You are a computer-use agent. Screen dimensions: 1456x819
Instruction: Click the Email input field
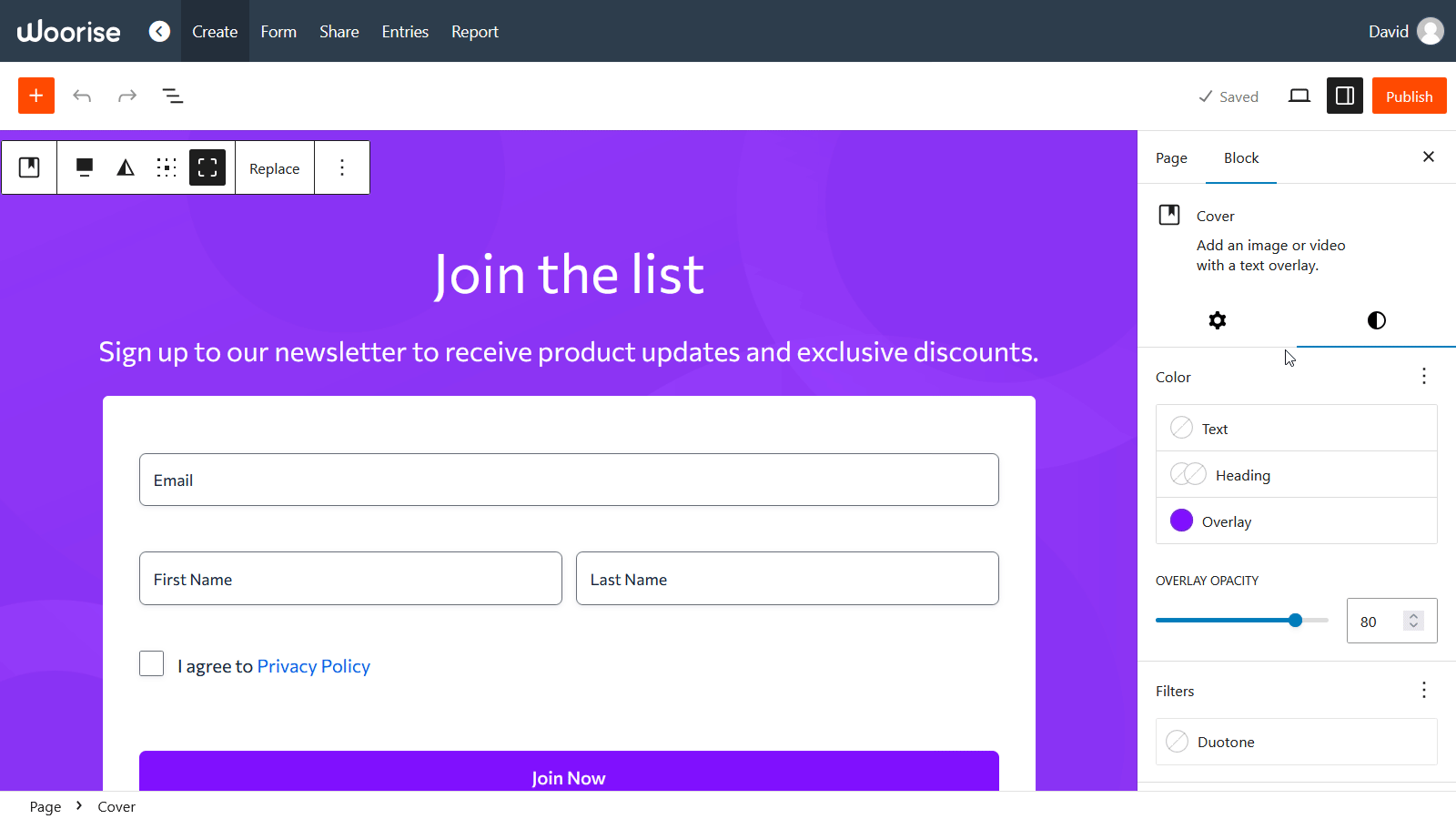[x=569, y=480]
